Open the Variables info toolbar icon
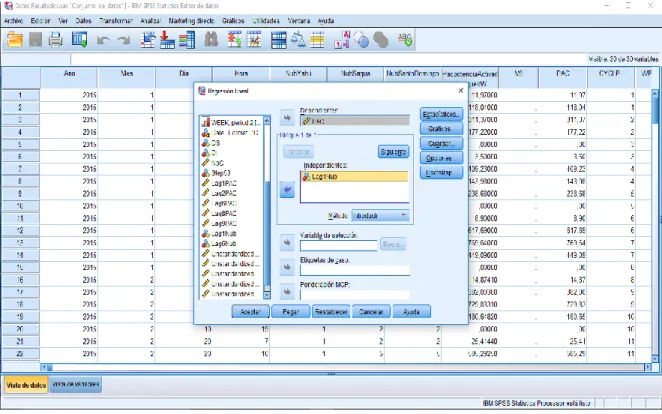Image resolution: width=662 pixels, height=414 pixels. click(x=187, y=40)
